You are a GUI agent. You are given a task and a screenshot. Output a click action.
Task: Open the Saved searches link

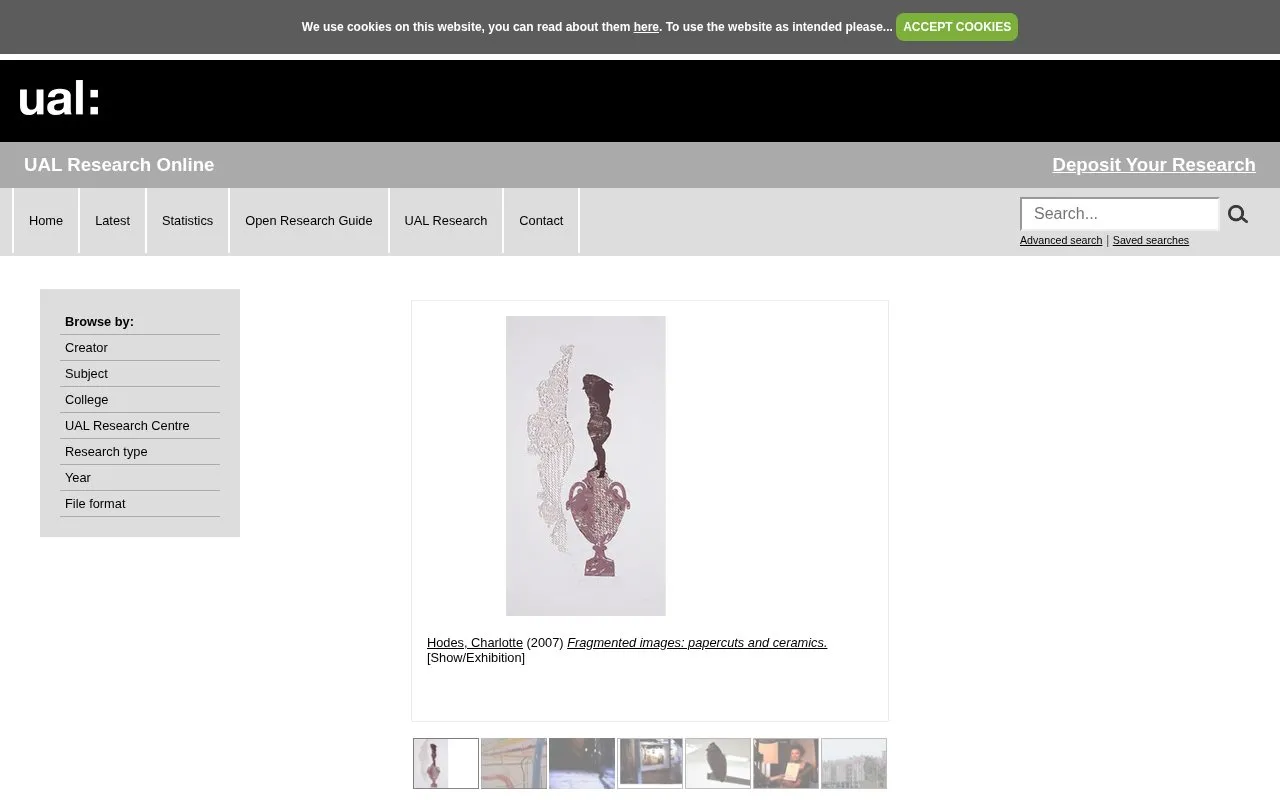coord(1151,240)
